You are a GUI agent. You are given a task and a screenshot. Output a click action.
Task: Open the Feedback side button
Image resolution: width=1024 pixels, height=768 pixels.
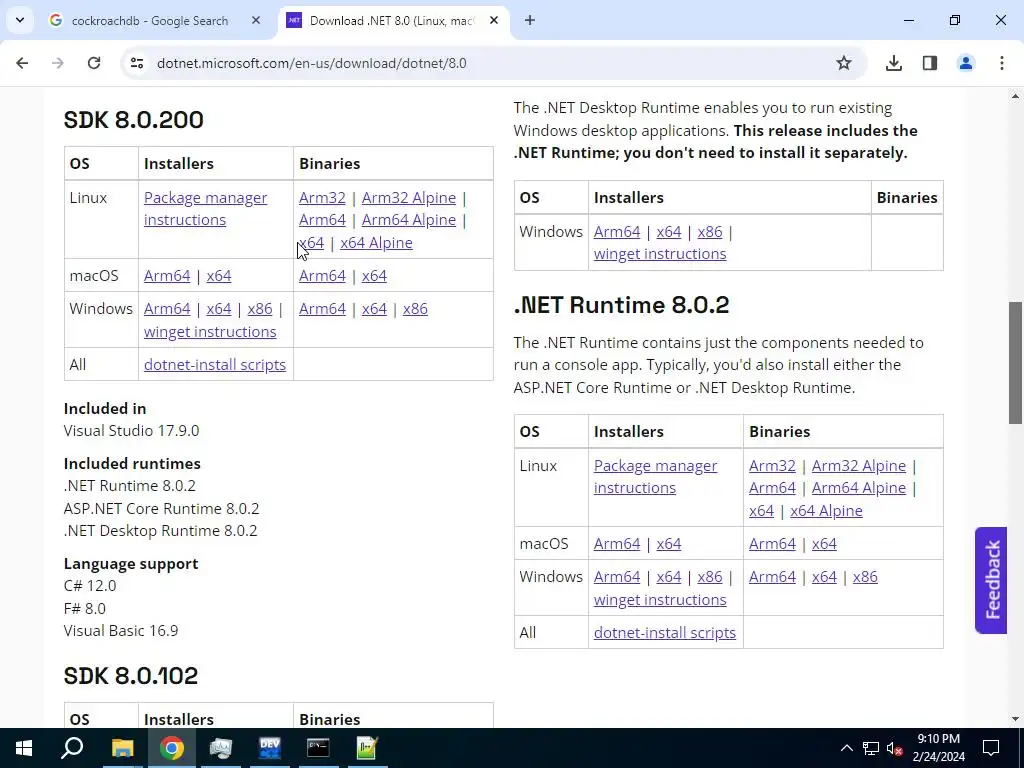click(991, 580)
